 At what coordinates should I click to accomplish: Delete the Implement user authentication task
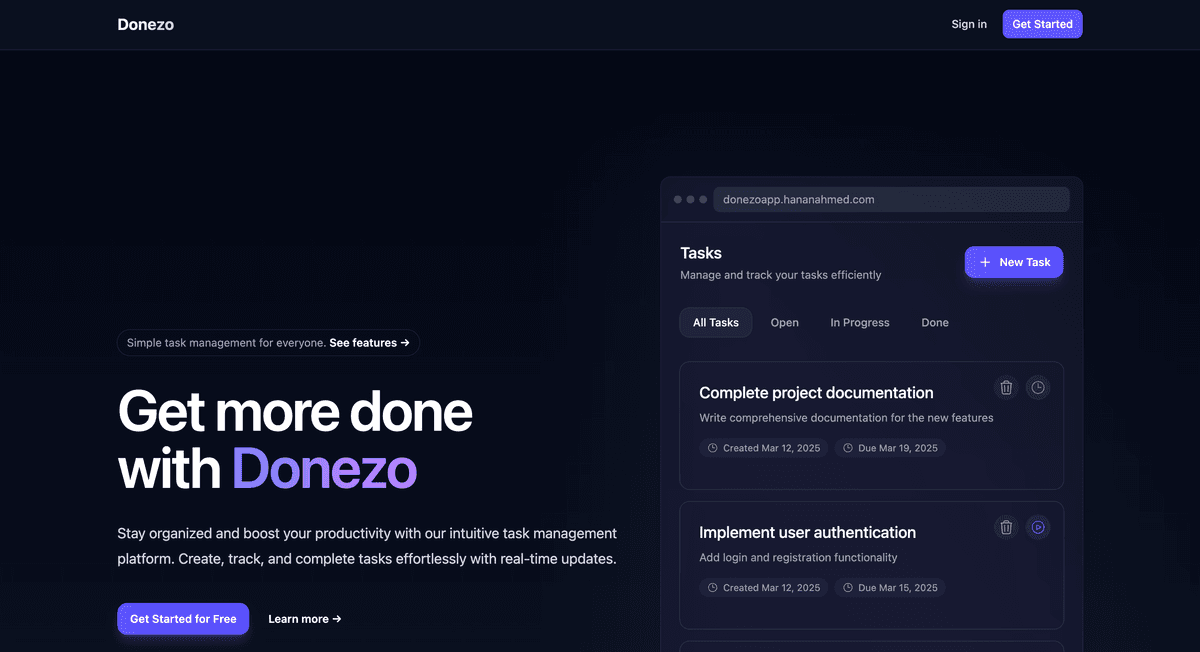click(x=1006, y=527)
